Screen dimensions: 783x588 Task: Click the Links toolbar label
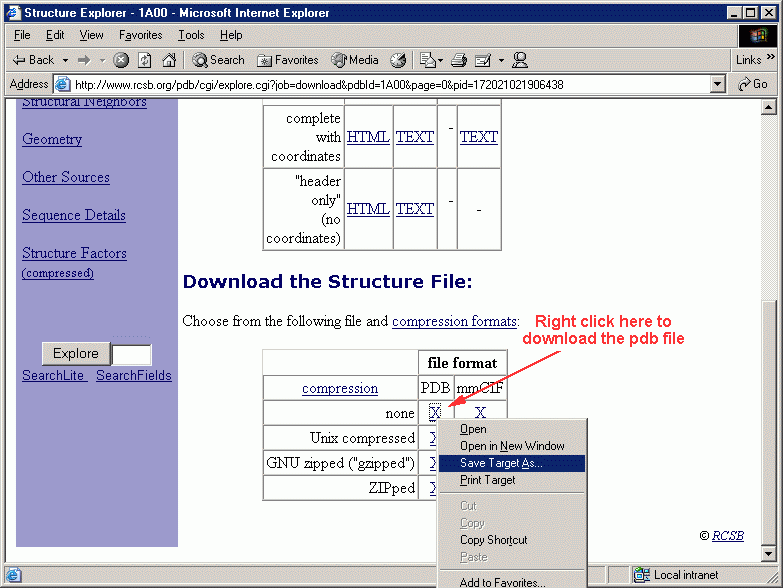pos(749,60)
